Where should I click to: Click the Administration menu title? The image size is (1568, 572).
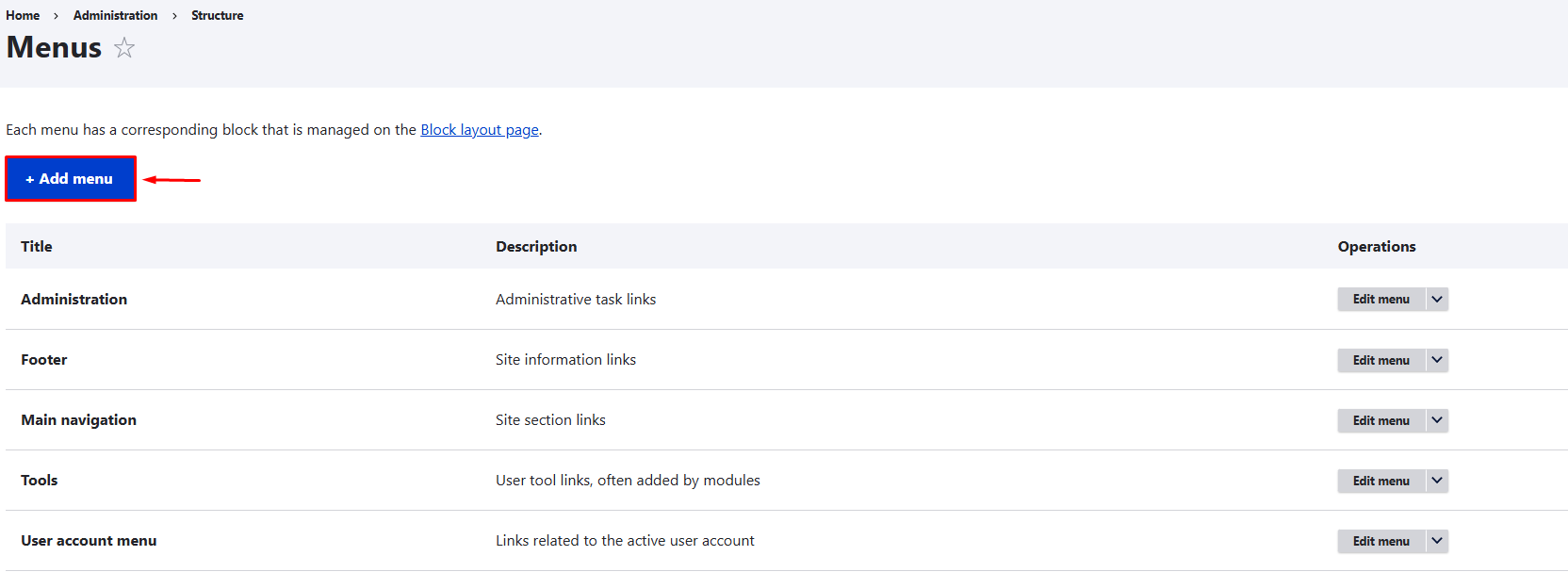coord(73,299)
